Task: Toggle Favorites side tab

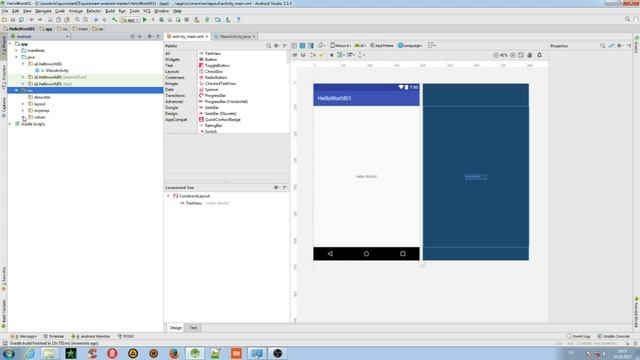Action: [x=4, y=278]
